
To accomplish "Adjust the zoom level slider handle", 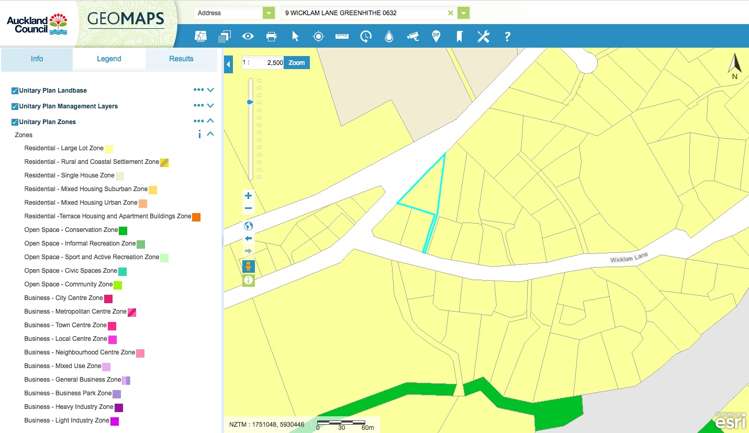I will 249,102.
